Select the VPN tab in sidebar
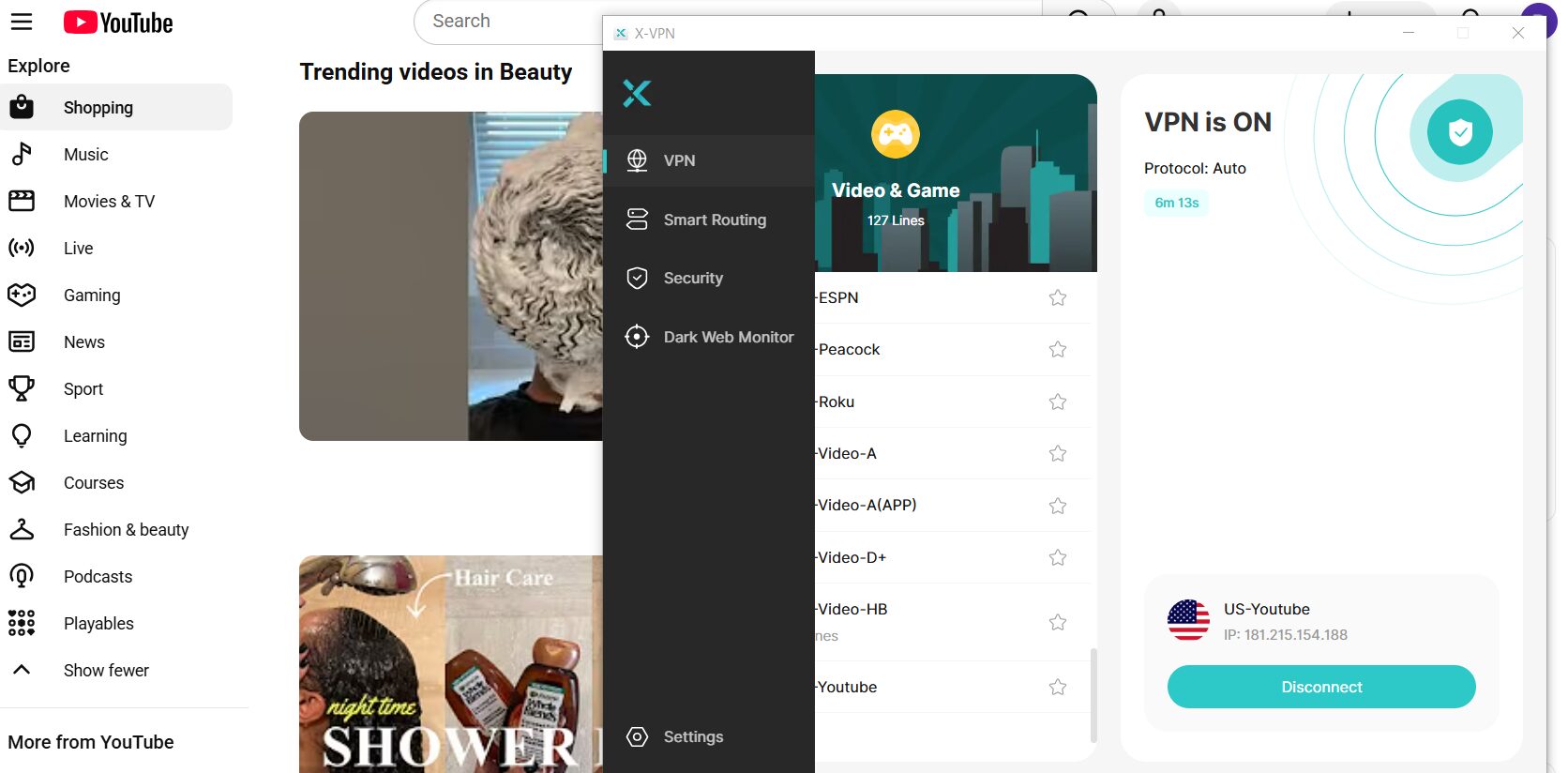 [x=679, y=161]
